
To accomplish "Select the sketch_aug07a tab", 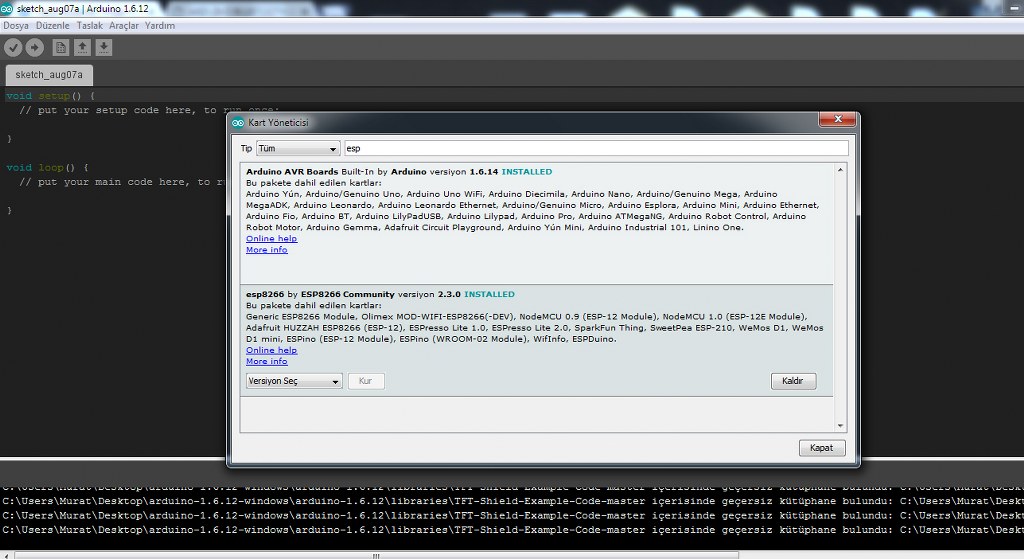I will pos(49,74).
